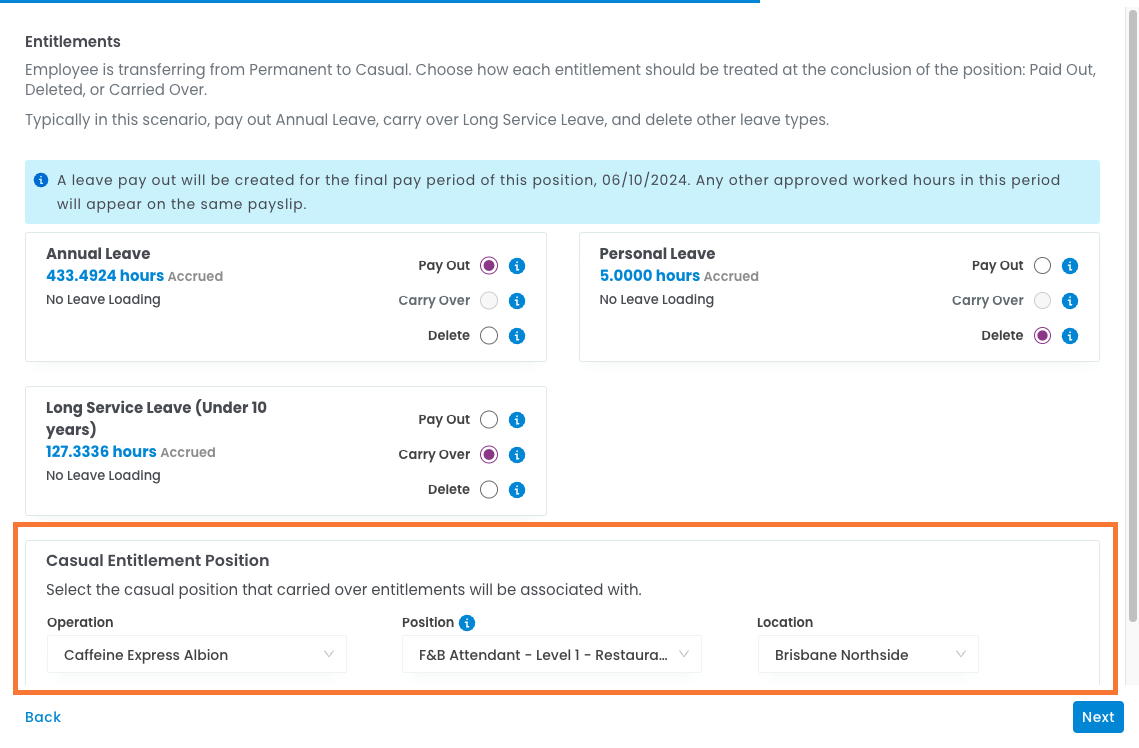Open the Operation dropdown showing Caffeine Express Albion
Image resolution: width=1139 pixels, height=748 pixels.
pyautogui.click(x=197, y=655)
